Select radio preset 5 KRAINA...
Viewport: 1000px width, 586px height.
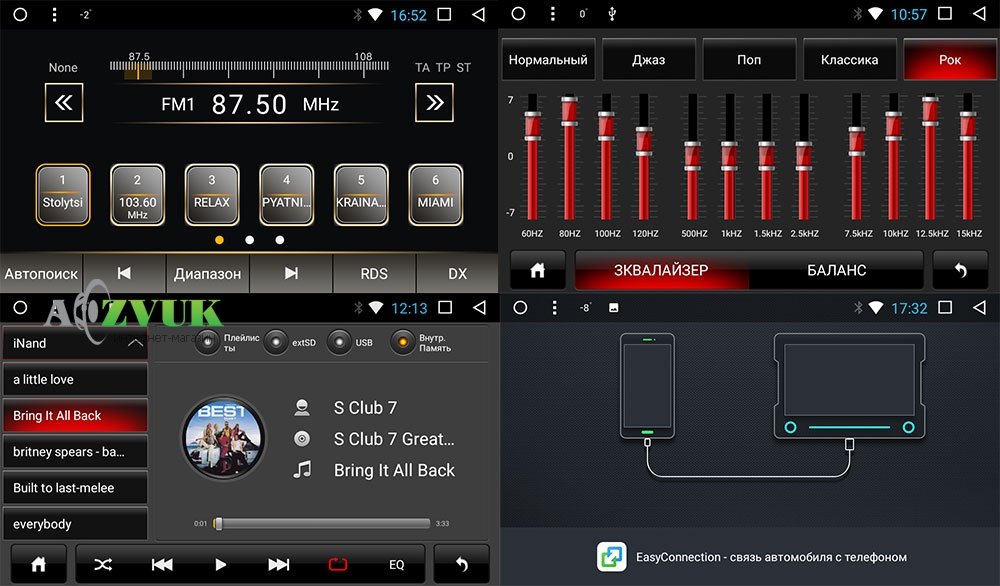361,194
